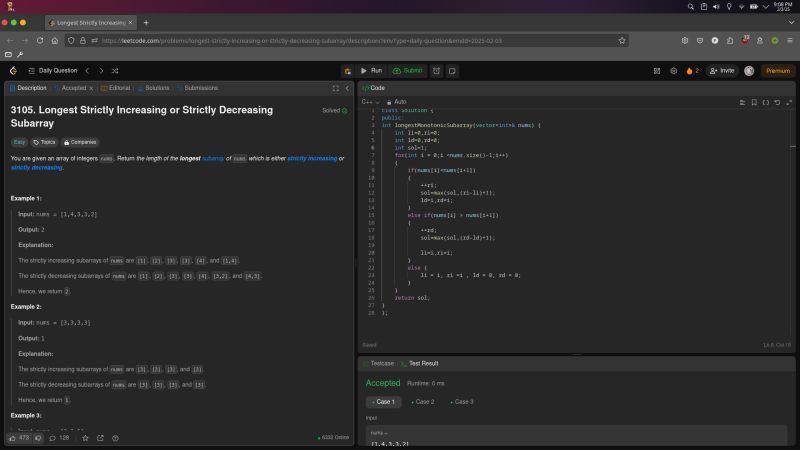Reload the browser page

(x=40, y=41)
